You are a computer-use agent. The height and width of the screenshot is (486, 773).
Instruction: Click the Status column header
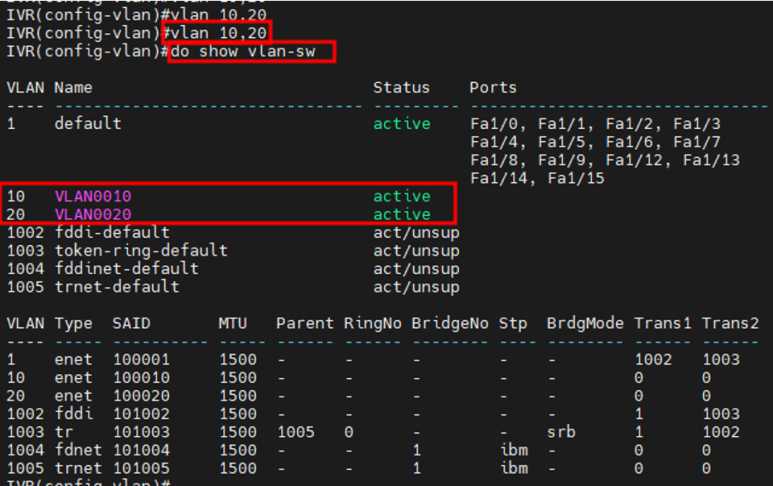coord(401,87)
